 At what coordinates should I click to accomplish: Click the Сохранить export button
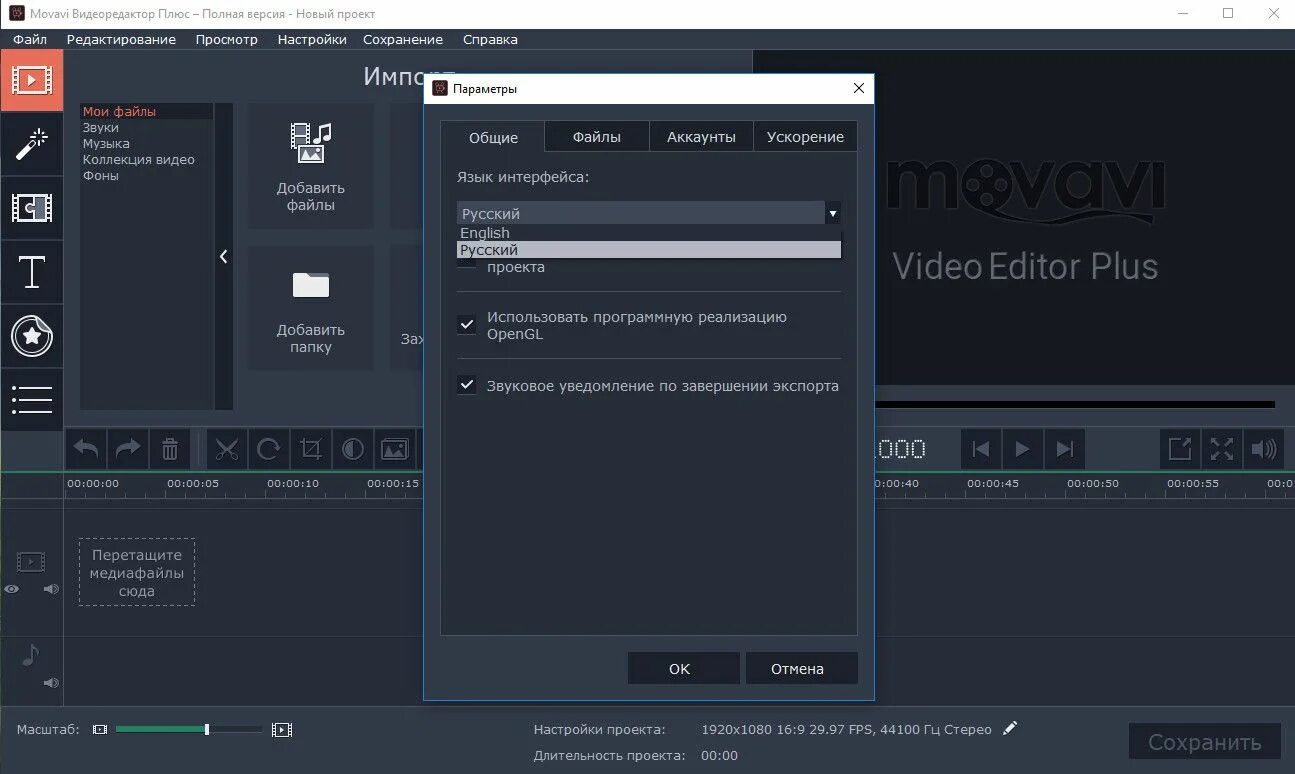pos(1204,742)
